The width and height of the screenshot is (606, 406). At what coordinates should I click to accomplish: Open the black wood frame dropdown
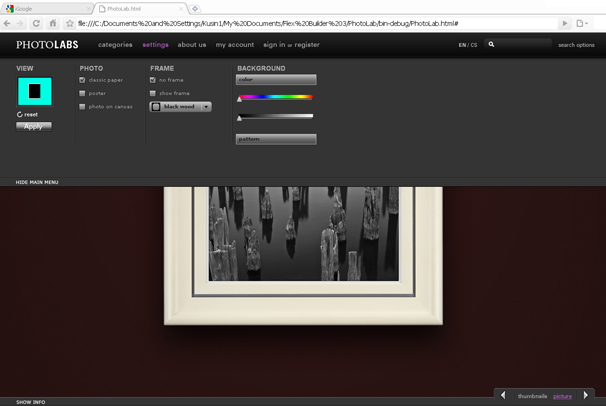click(x=180, y=106)
